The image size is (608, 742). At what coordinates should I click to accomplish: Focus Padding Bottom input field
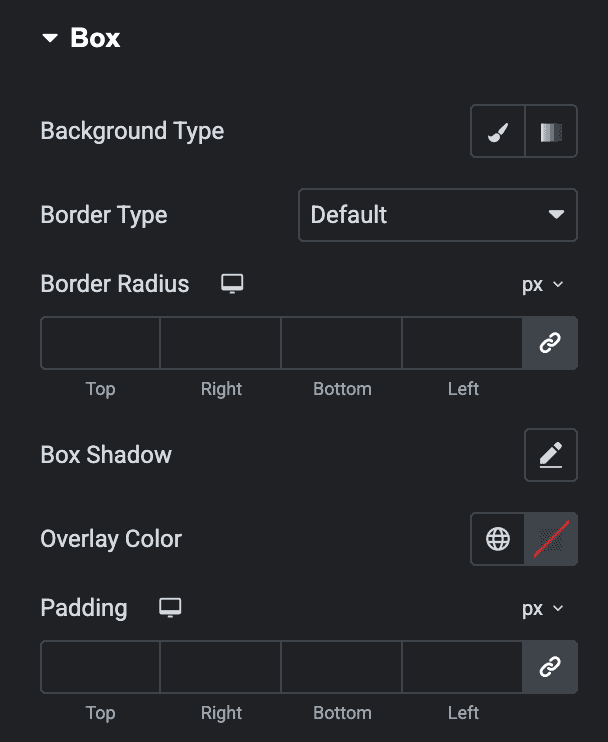click(x=342, y=667)
